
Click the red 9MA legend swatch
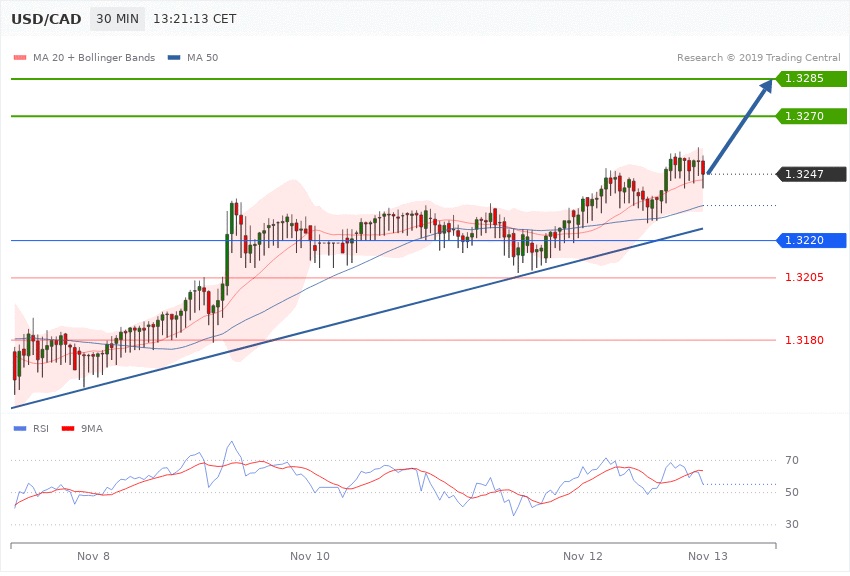point(69,429)
